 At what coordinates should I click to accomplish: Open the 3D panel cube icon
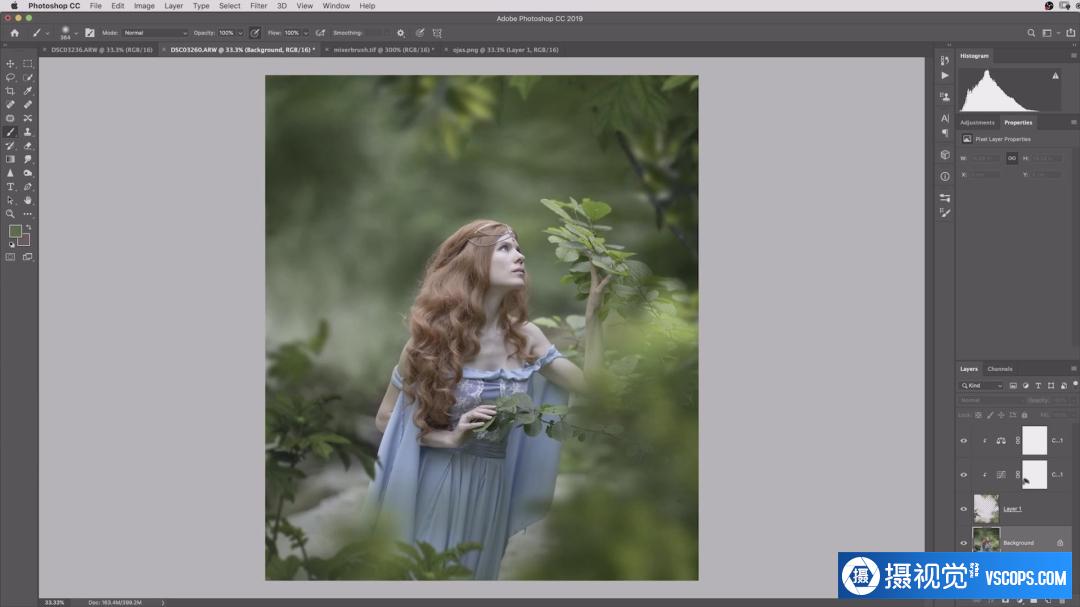tap(944, 155)
